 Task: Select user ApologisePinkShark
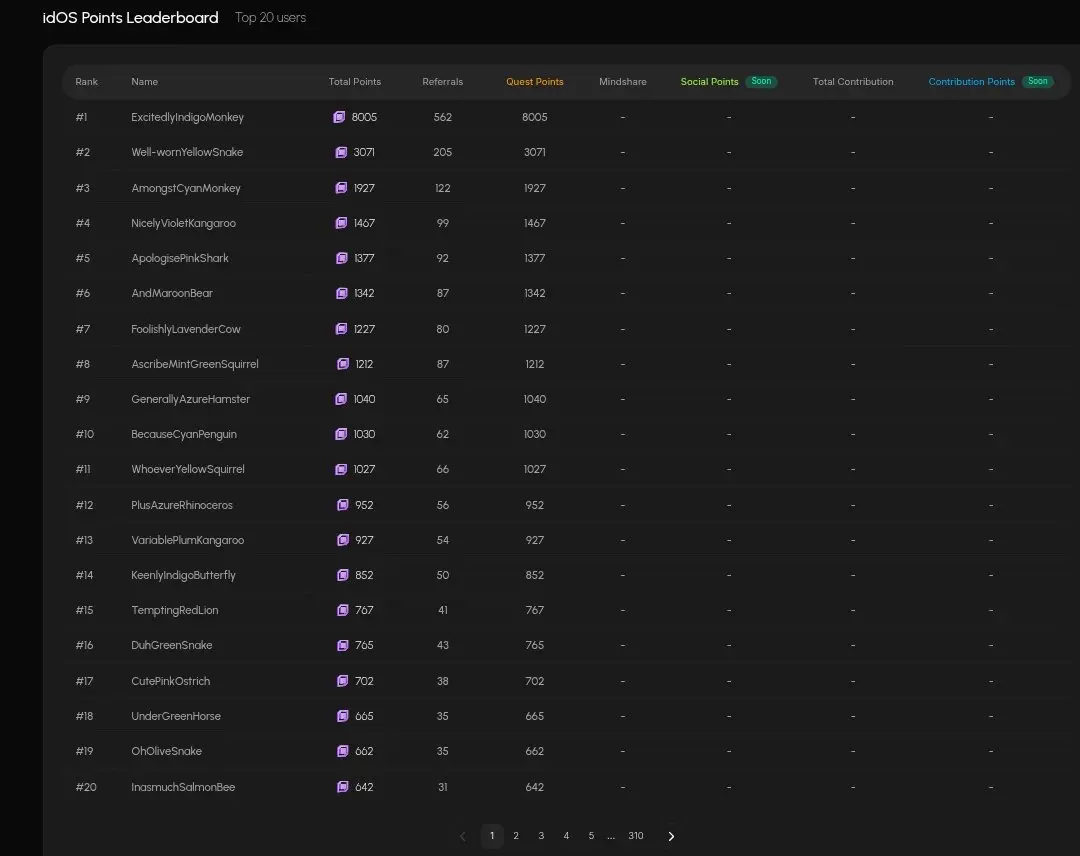(180, 258)
